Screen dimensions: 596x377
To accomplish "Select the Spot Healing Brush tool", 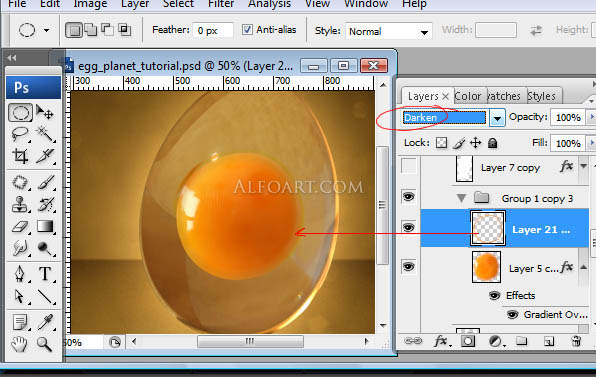I will point(20,183).
